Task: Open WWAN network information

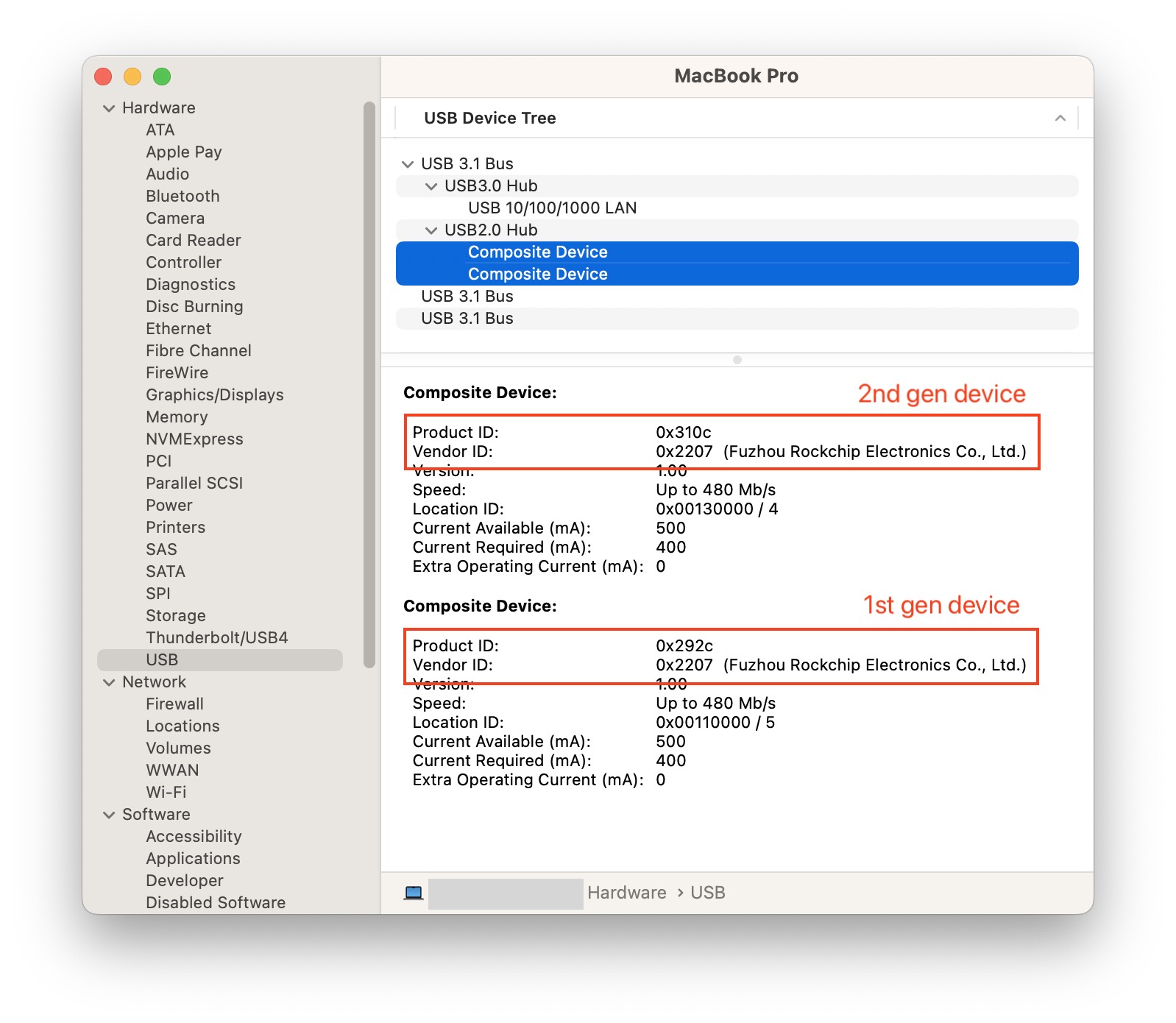Action: [x=172, y=771]
